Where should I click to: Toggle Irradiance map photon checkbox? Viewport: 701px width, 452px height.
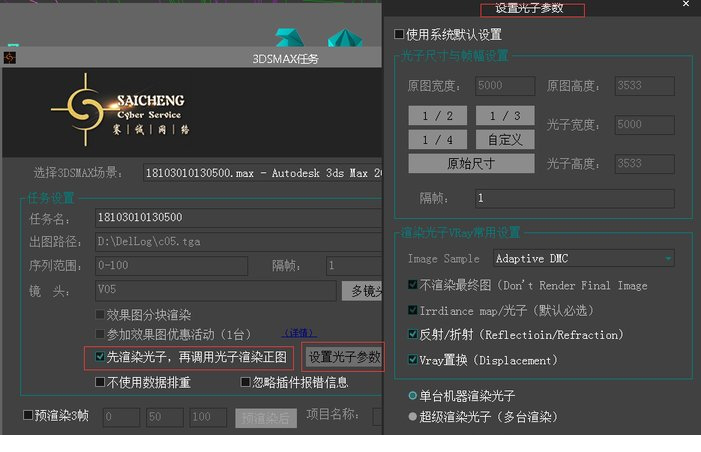[x=413, y=310]
